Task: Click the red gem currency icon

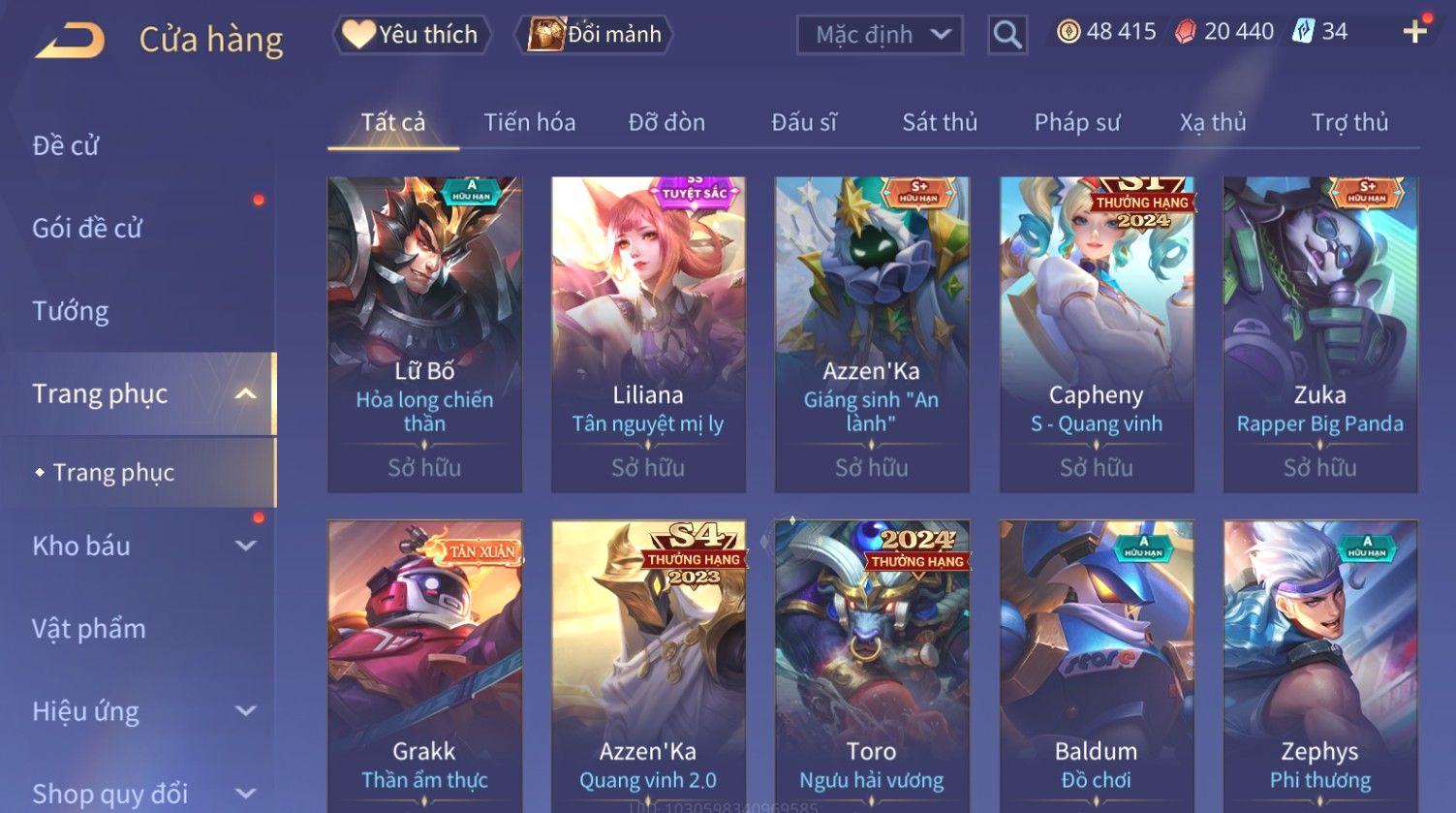Action: click(1185, 32)
